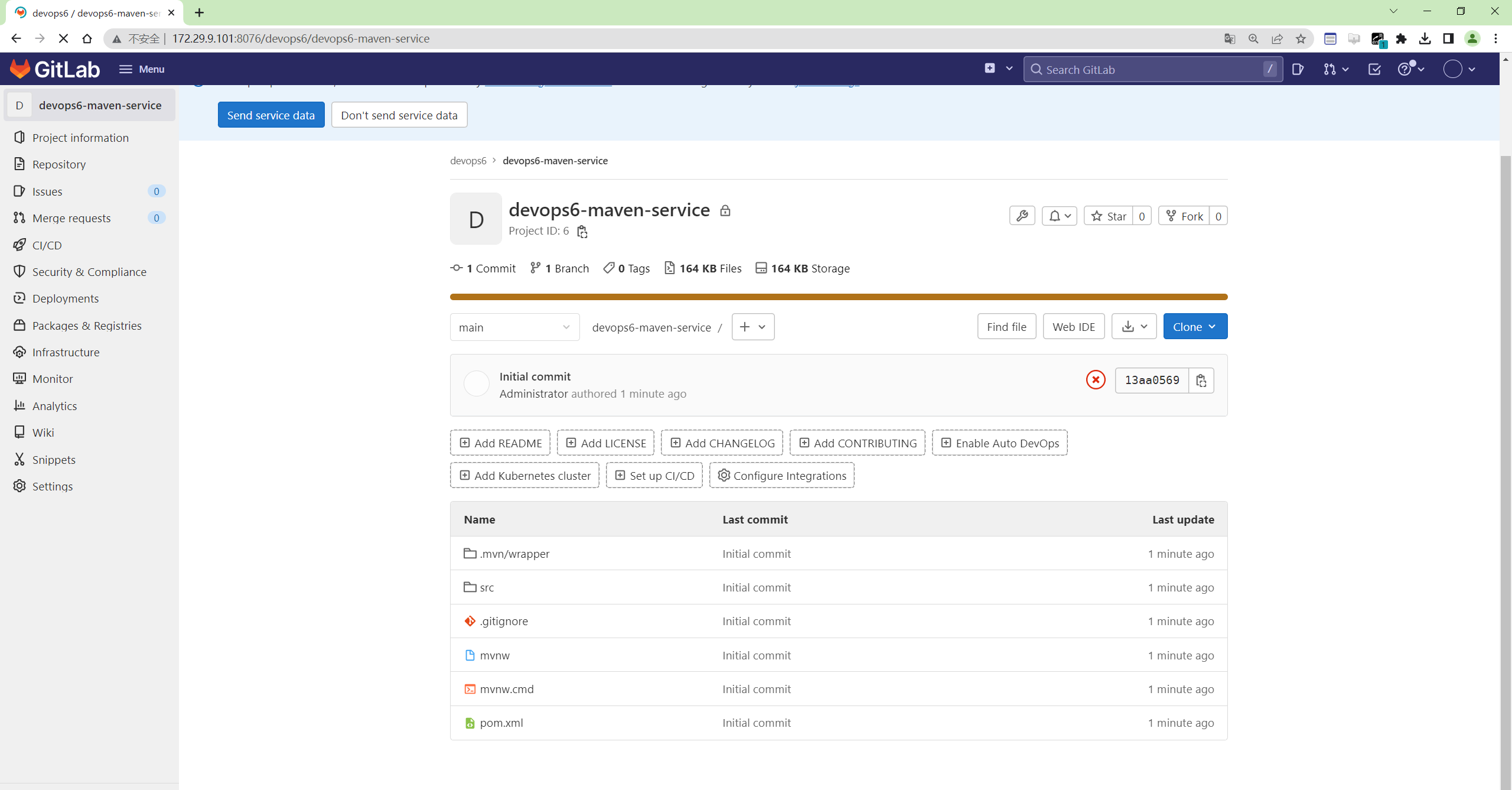
Task: Bookmark page with browser star icon
Action: [1301, 38]
